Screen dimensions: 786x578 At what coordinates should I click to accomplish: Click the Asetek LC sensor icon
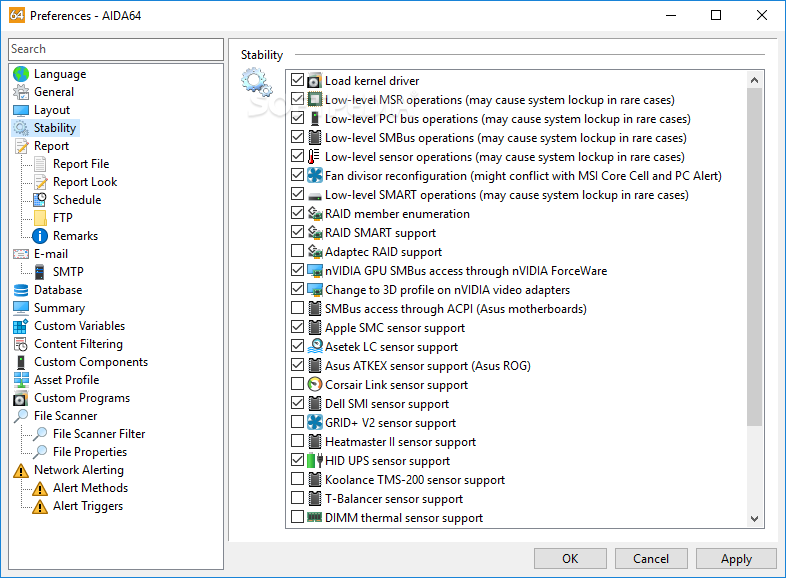[x=315, y=346]
